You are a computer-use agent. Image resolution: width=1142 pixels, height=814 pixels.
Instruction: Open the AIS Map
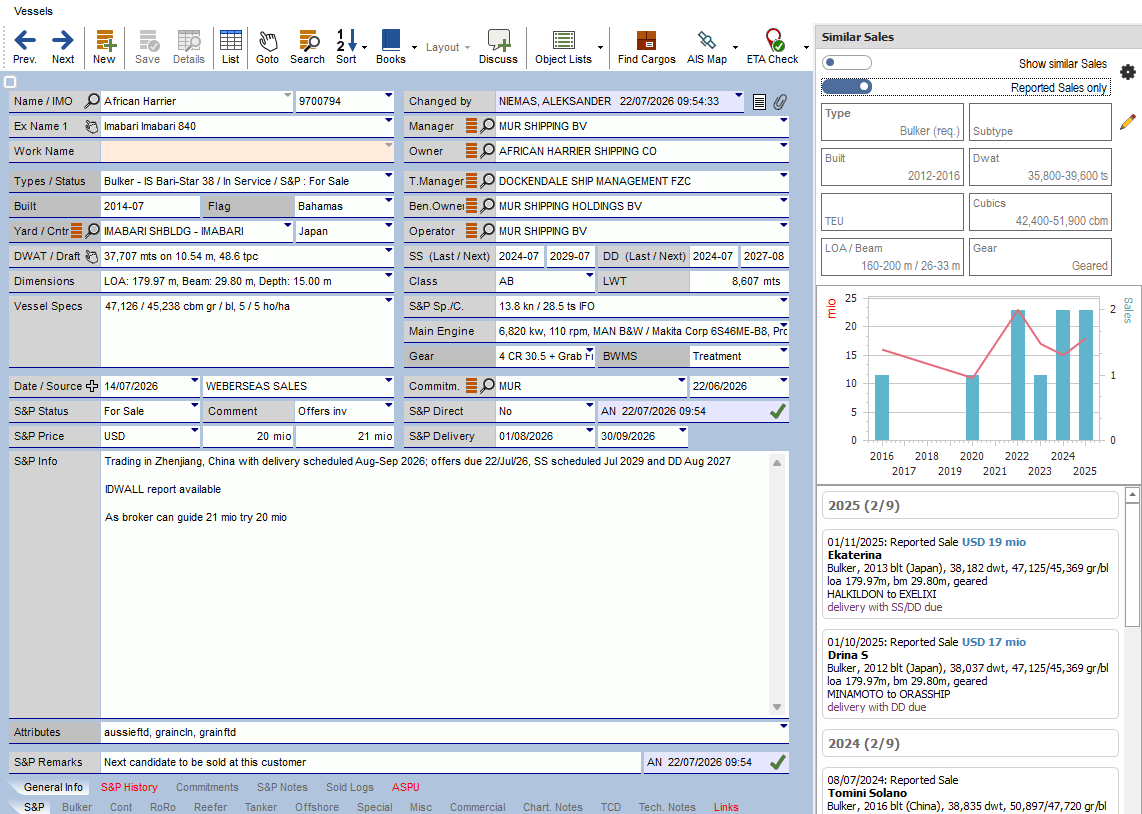tap(706, 47)
